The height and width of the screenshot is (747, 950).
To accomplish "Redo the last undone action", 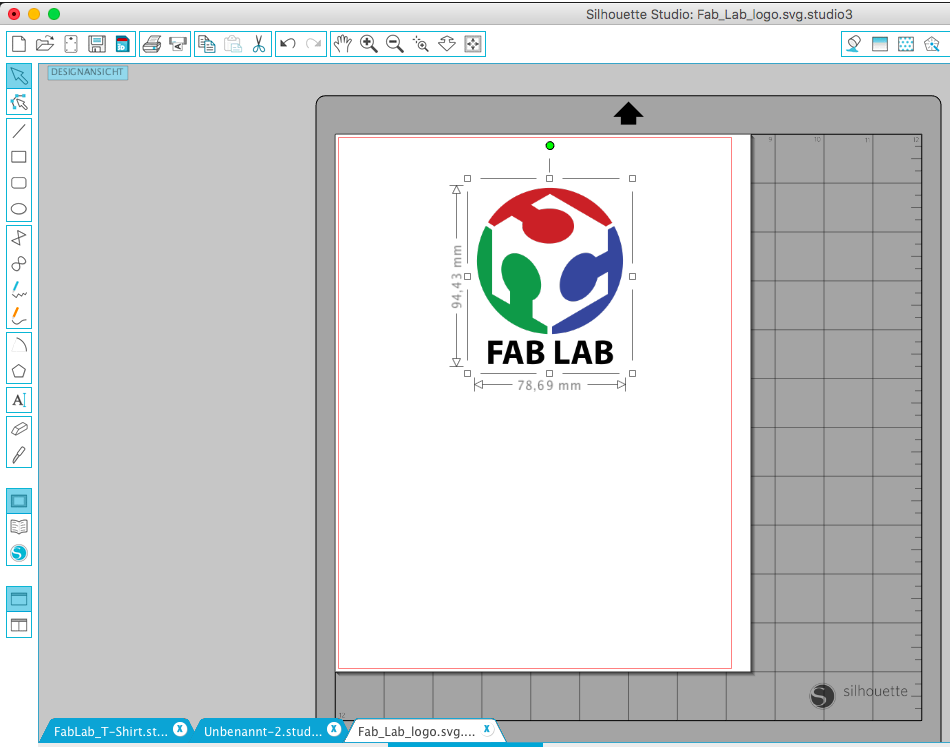I will [x=314, y=44].
